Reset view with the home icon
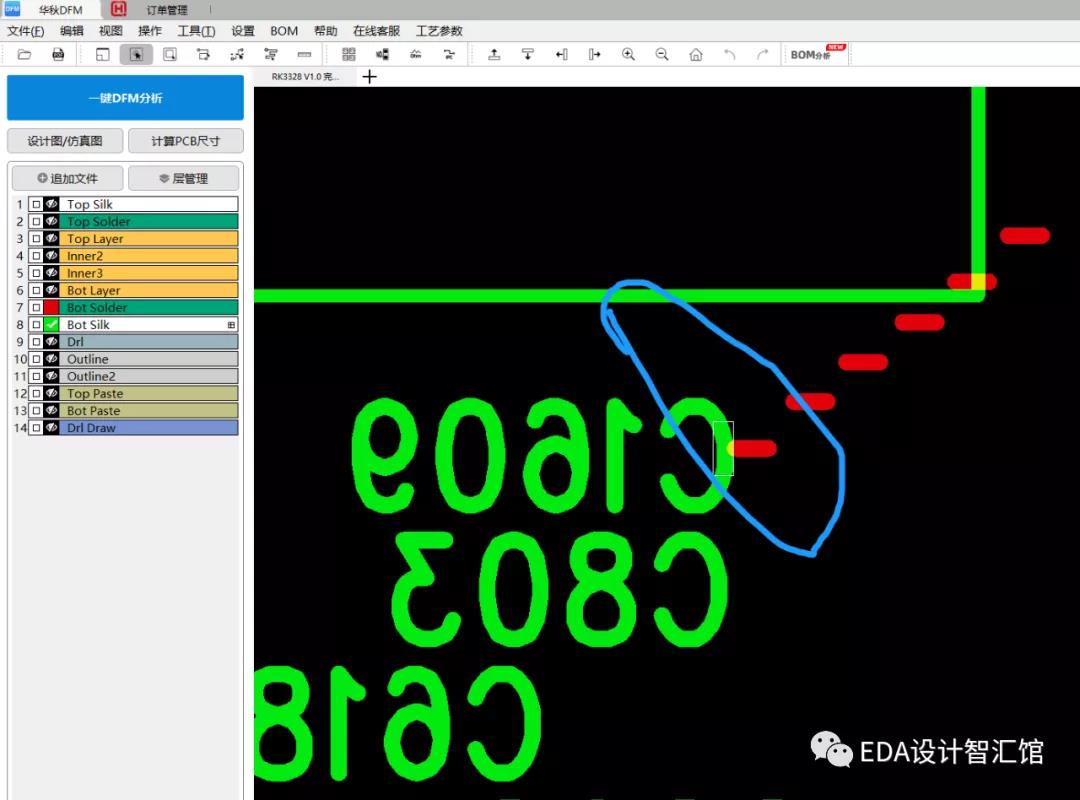1080x800 pixels. click(696, 54)
